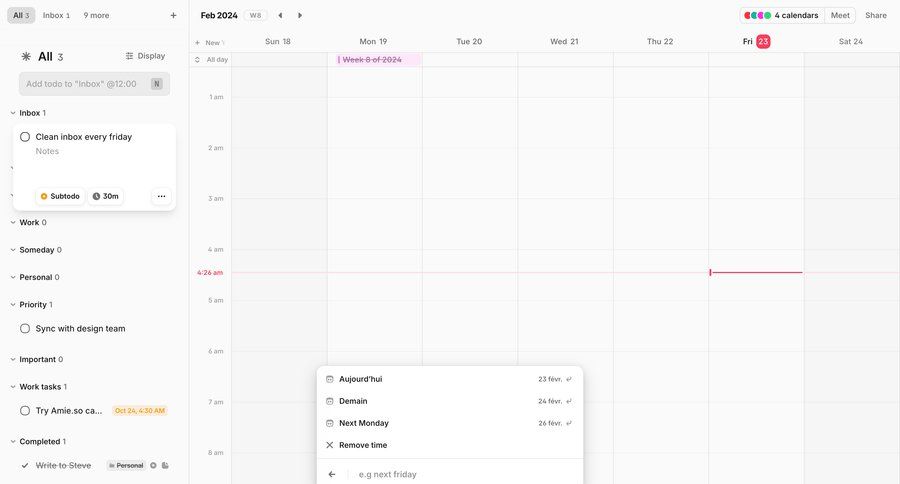Viewport: 900px width, 484px height.
Task: Click the plus icon to add a list tab
Action: coord(173,16)
